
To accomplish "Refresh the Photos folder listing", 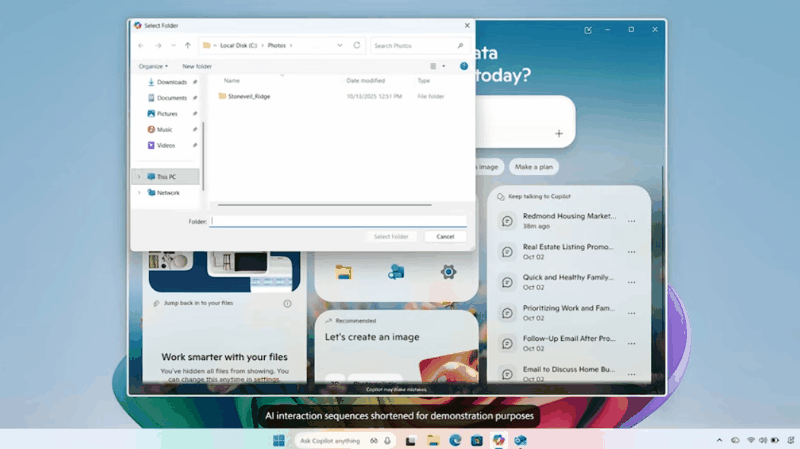I will pyautogui.click(x=357, y=45).
